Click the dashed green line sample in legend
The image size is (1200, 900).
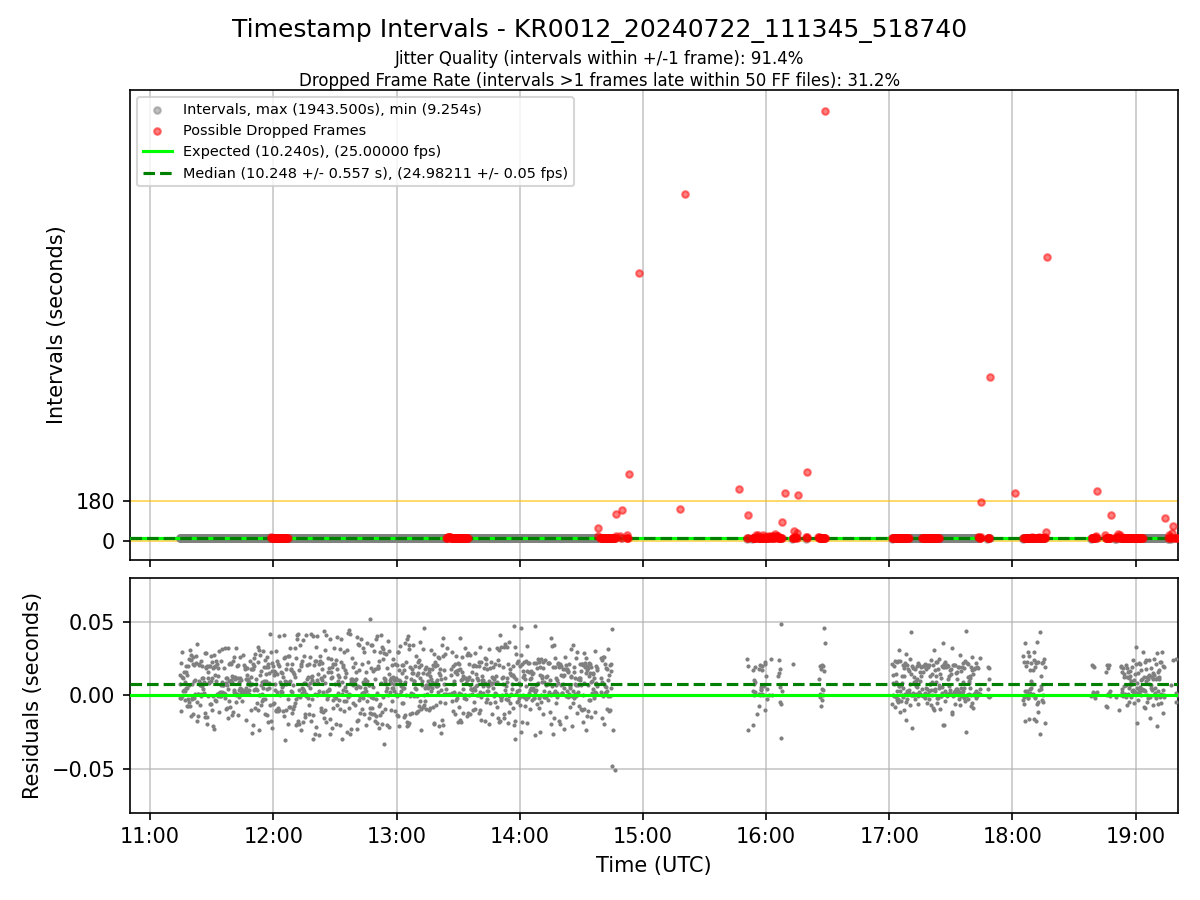tap(157, 173)
